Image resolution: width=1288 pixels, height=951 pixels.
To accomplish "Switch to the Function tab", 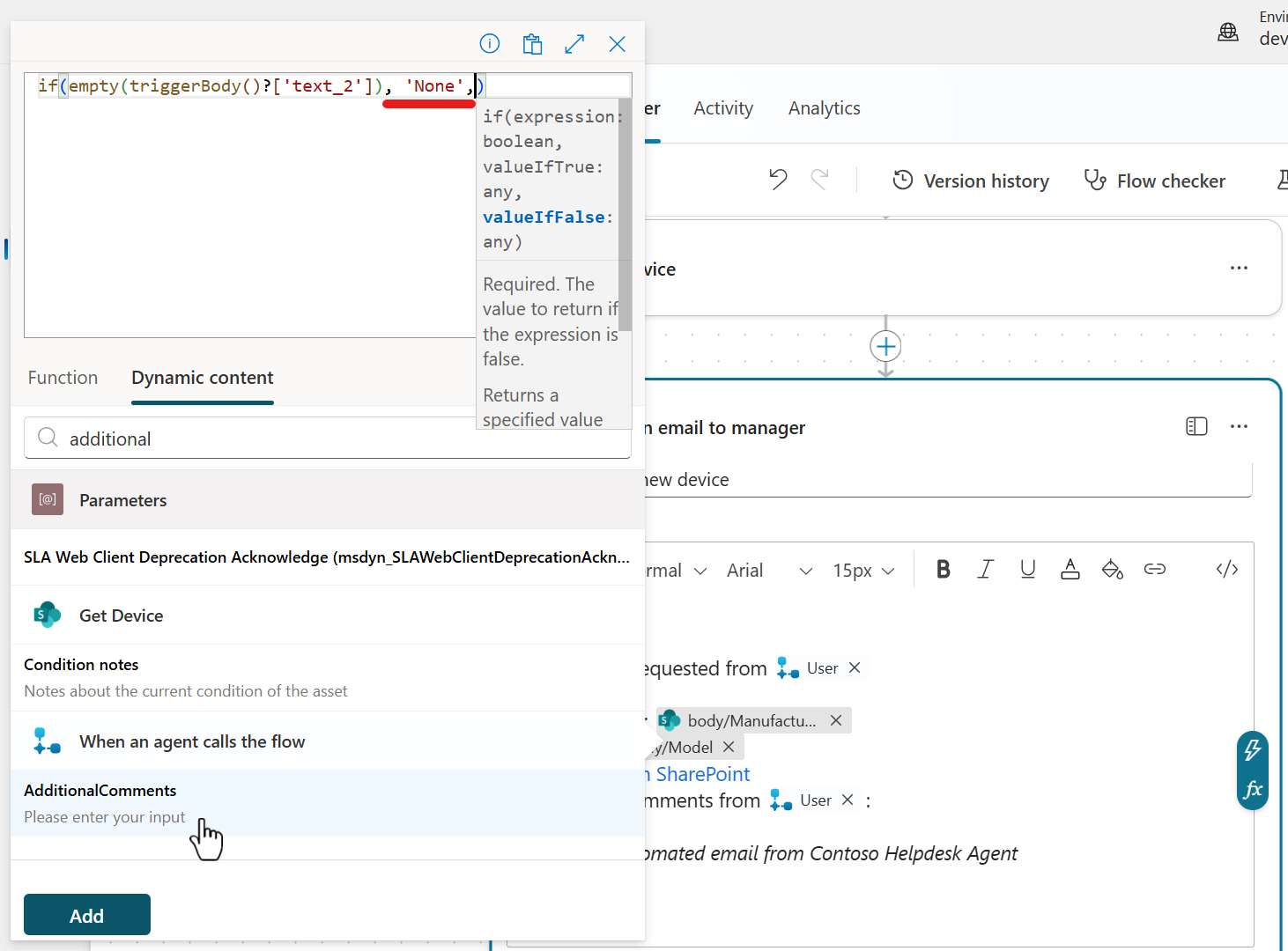I will pyautogui.click(x=63, y=378).
